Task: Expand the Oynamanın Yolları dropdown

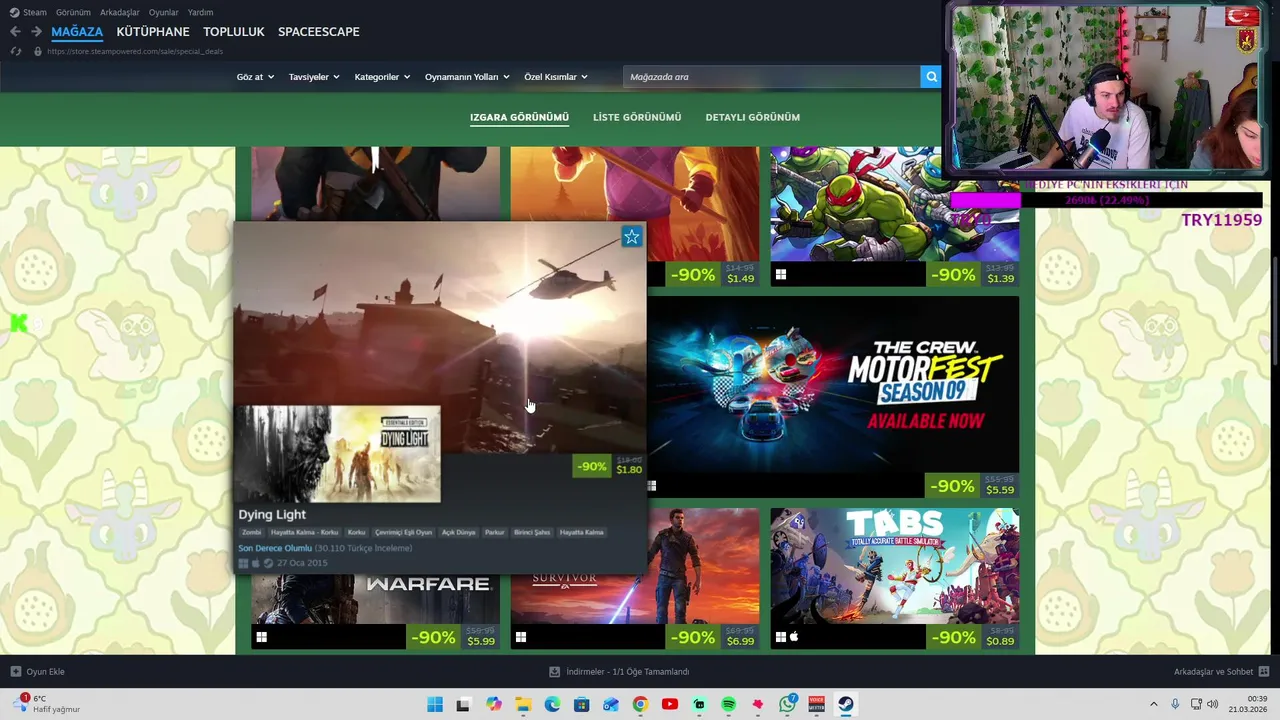Action: [x=467, y=77]
